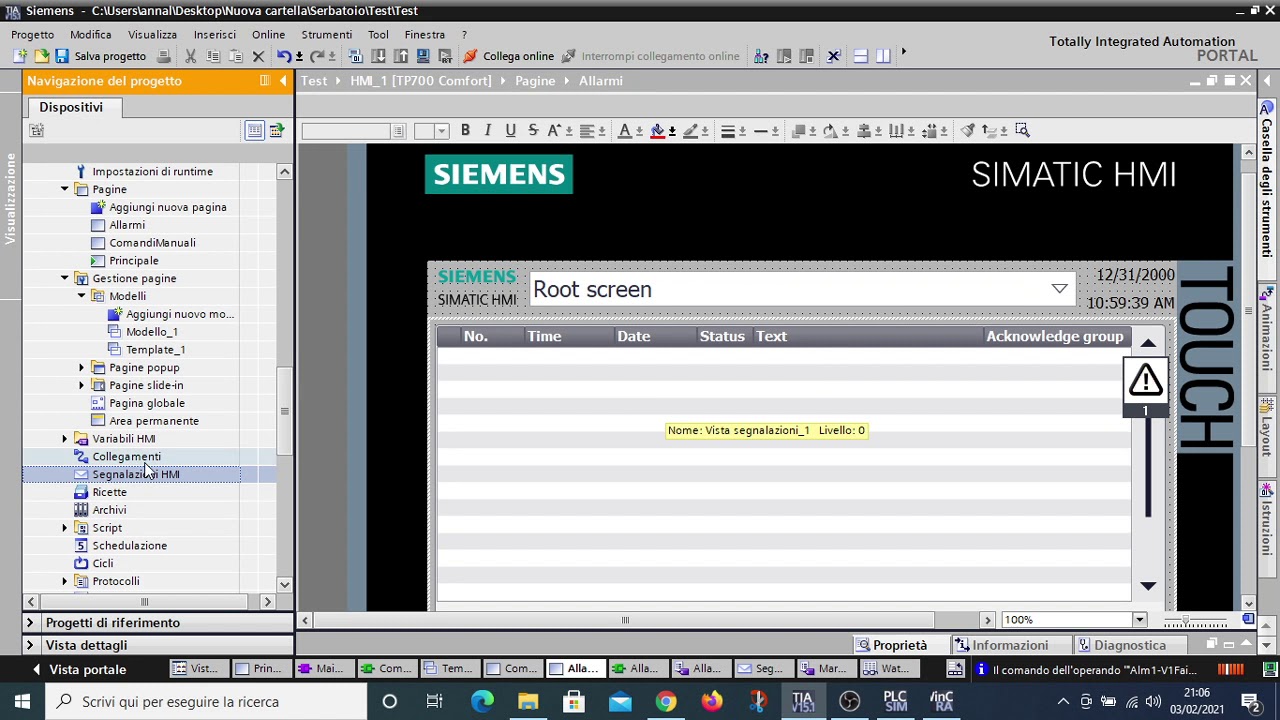
Task: Collapse the Modelli tree node
Action: point(82,296)
